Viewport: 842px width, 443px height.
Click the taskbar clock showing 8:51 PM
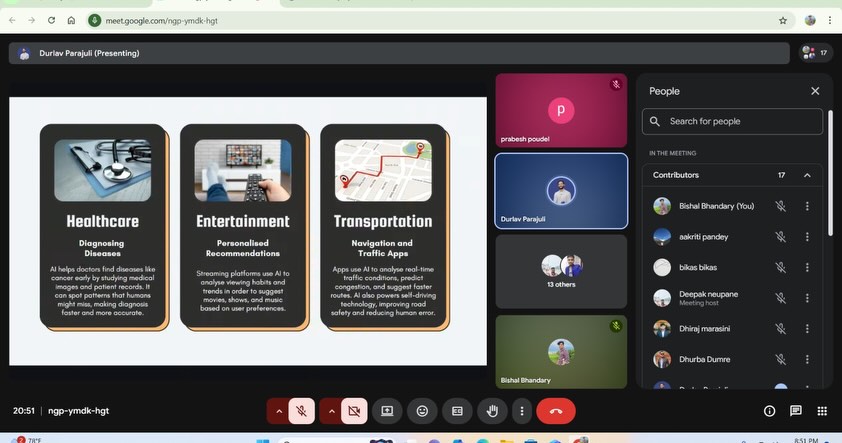(807, 440)
